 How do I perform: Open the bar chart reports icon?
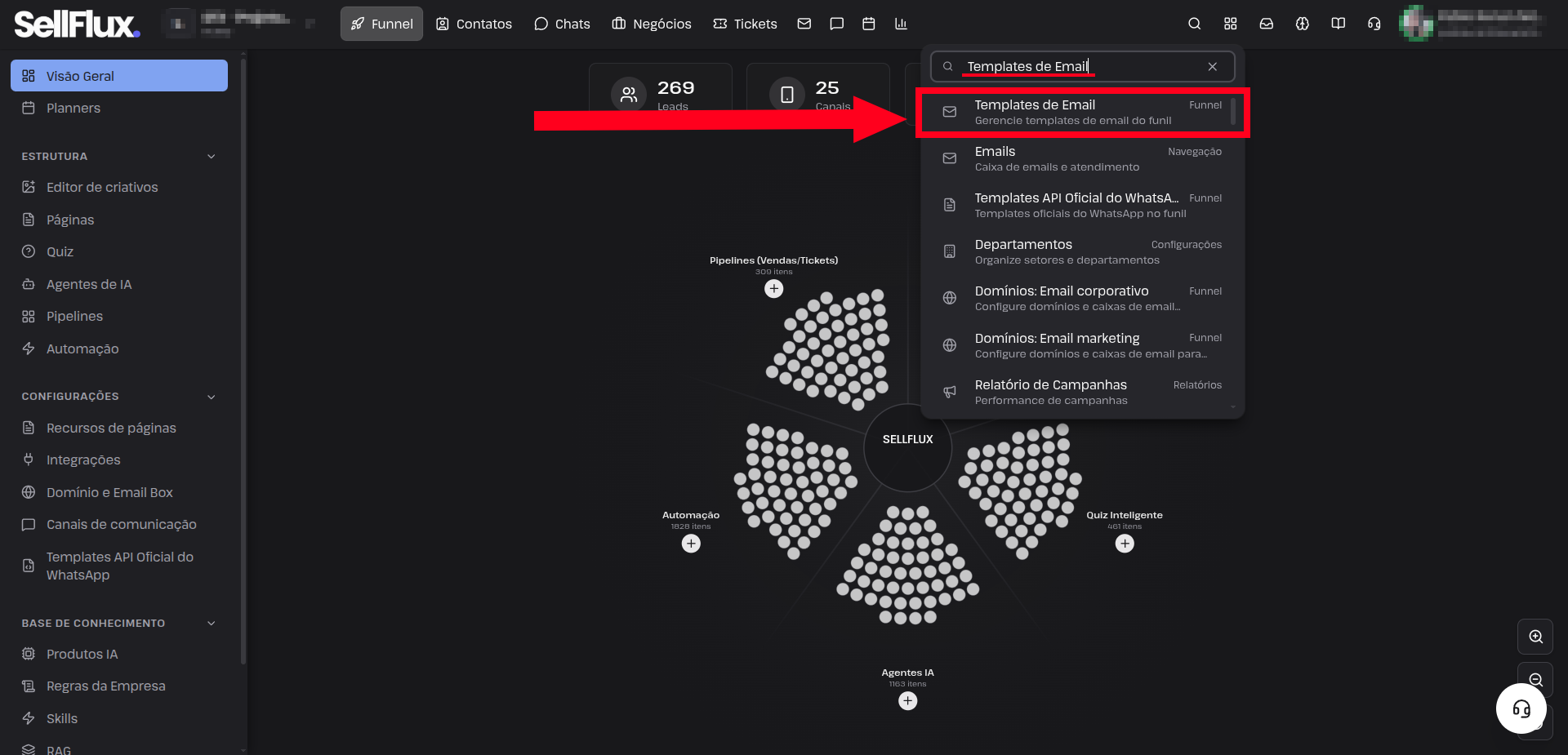pyautogui.click(x=901, y=24)
